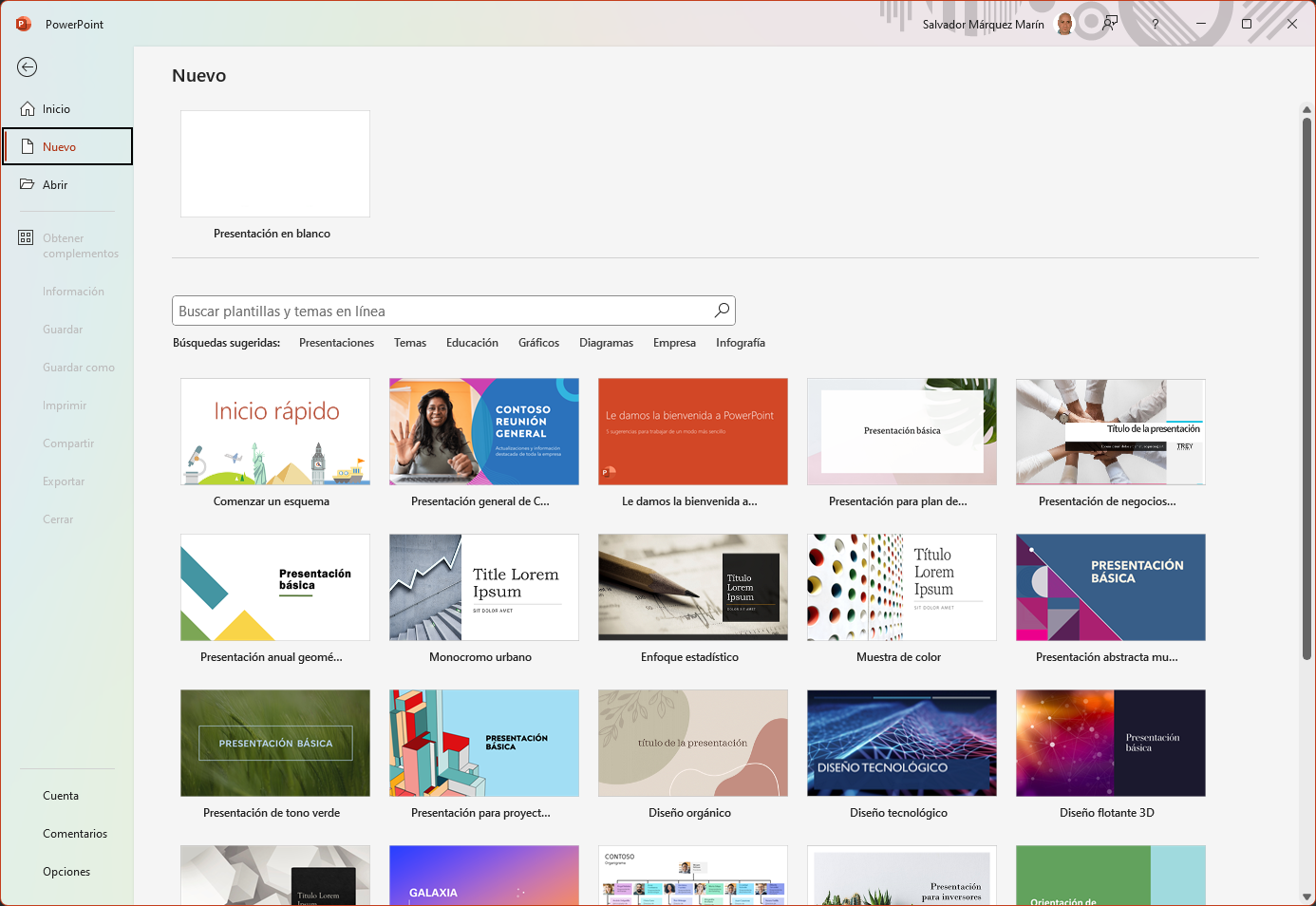Click the user name Salvador Márquez Marín
Viewport: 1316px width, 906px height.
[983, 25]
